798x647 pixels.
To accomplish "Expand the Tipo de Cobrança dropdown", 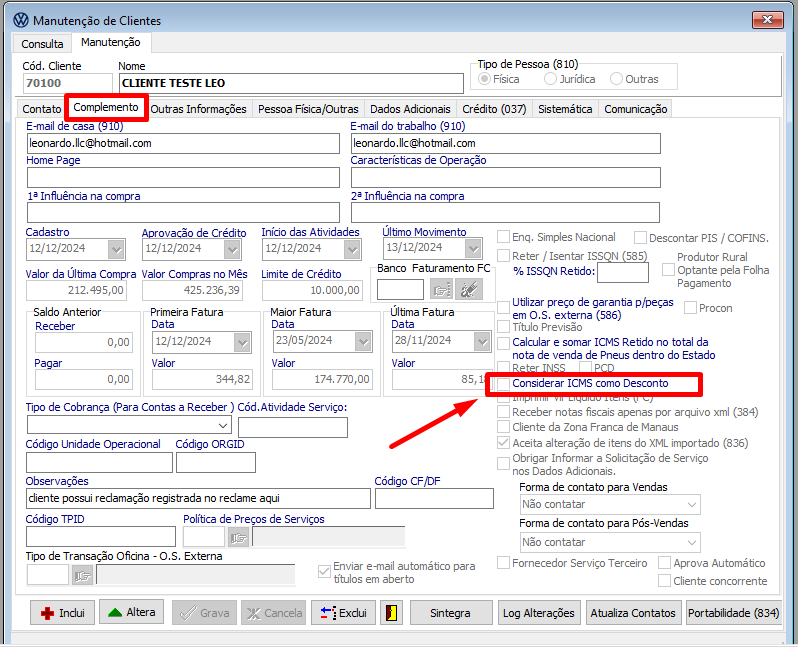I will [223, 425].
